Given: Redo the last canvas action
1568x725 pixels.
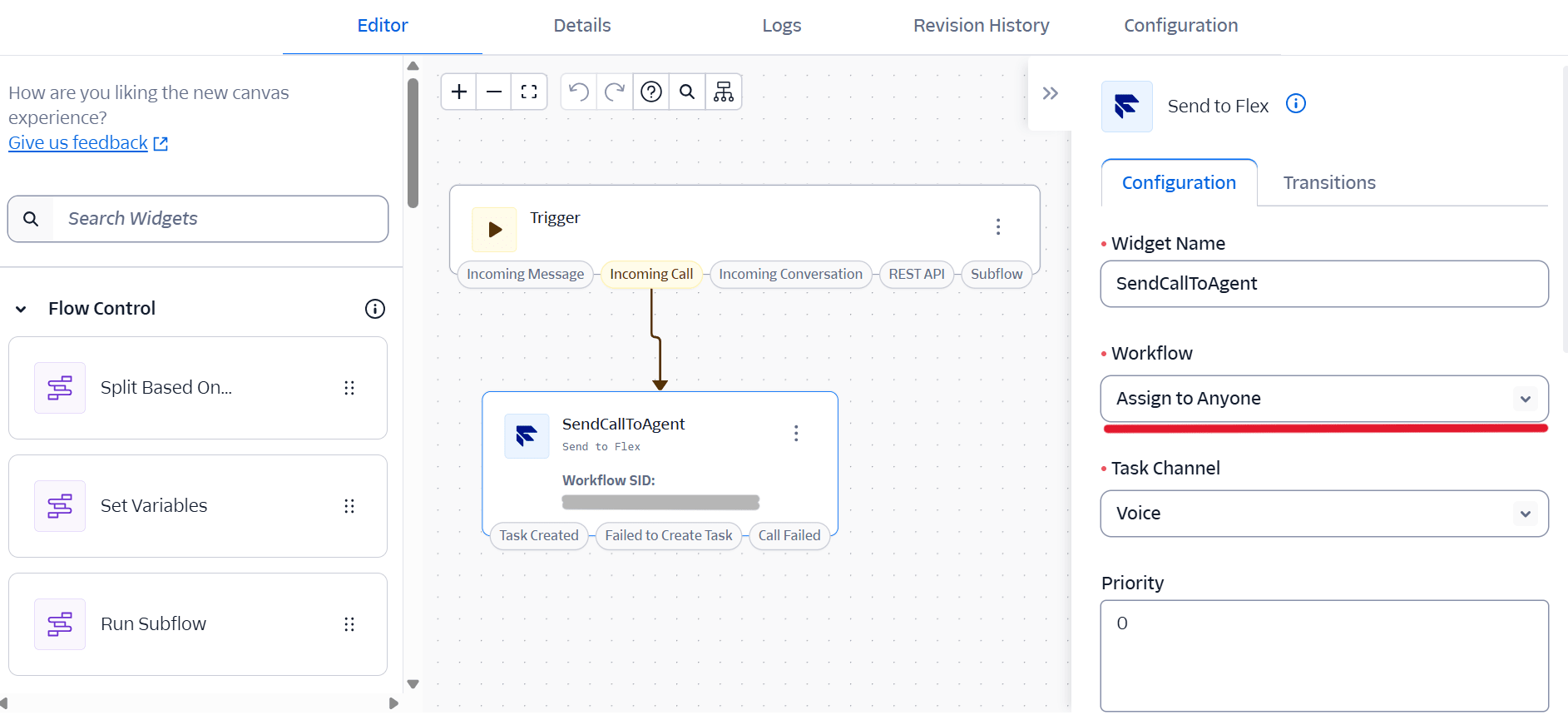Looking at the screenshot, I should click(615, 92).
